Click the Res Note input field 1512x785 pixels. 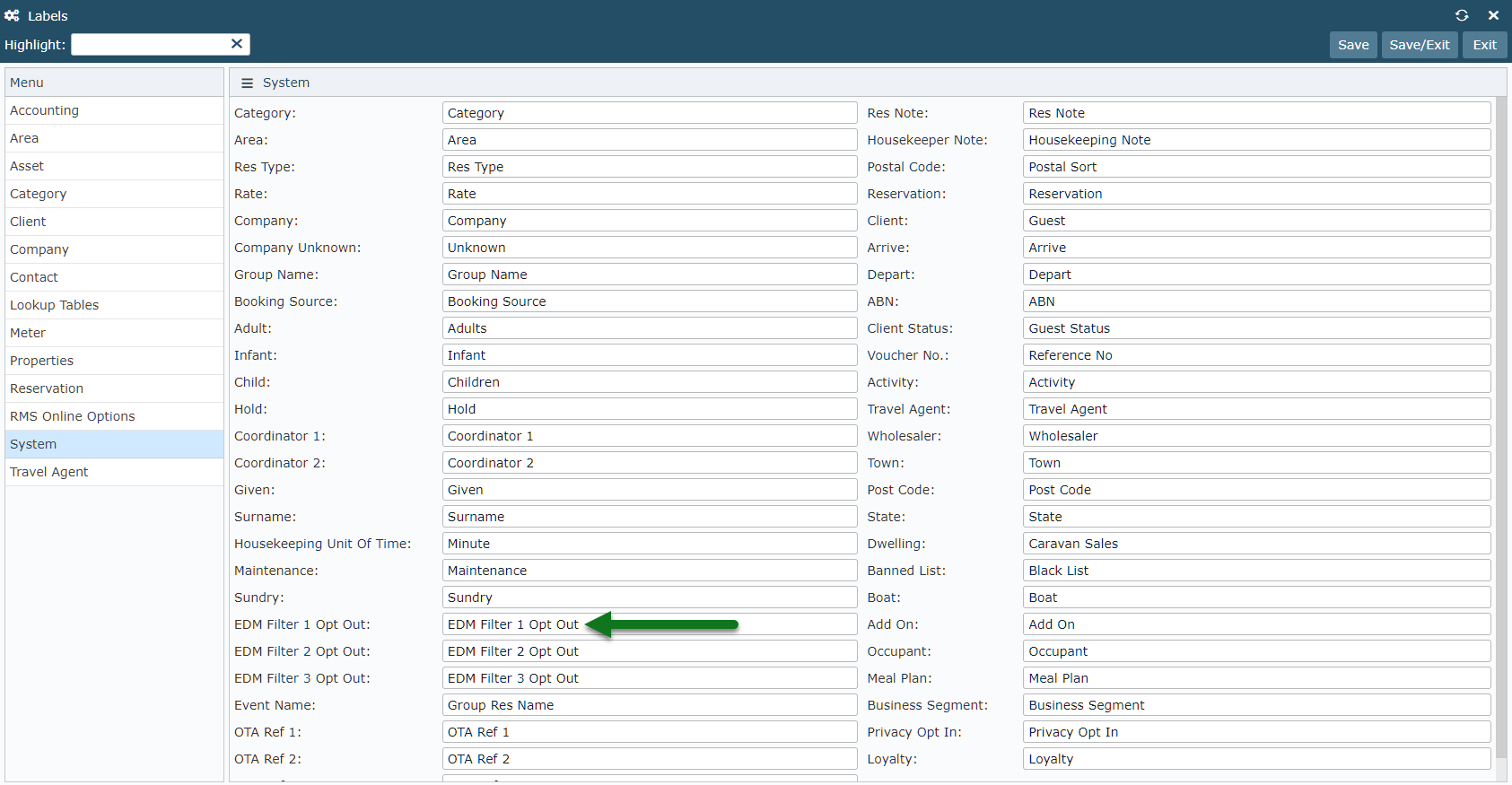point(1257,113)
